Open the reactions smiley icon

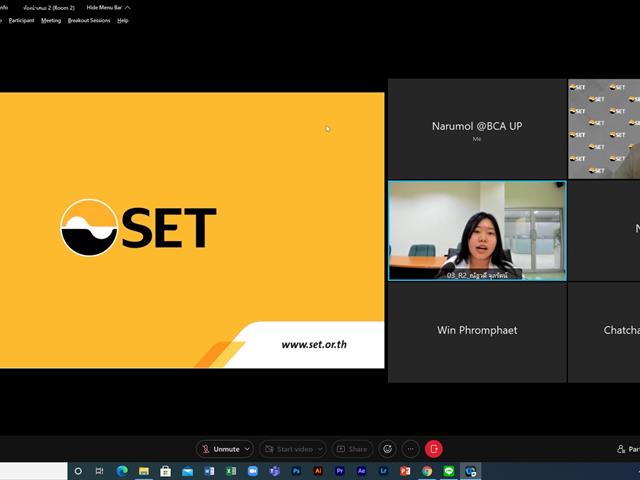pos(387,449)
